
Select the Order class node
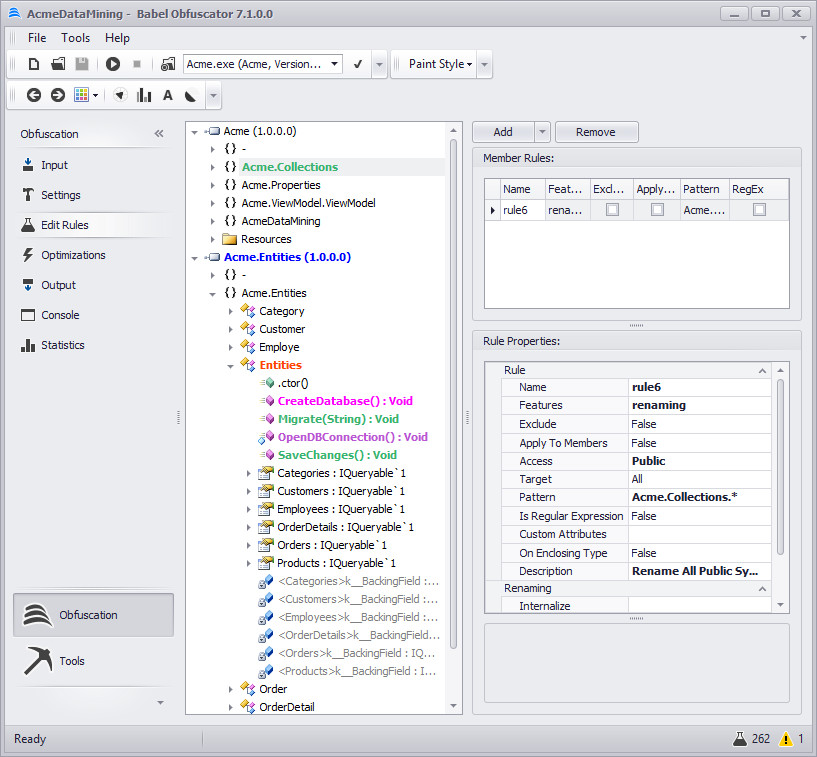pos(273,689)
